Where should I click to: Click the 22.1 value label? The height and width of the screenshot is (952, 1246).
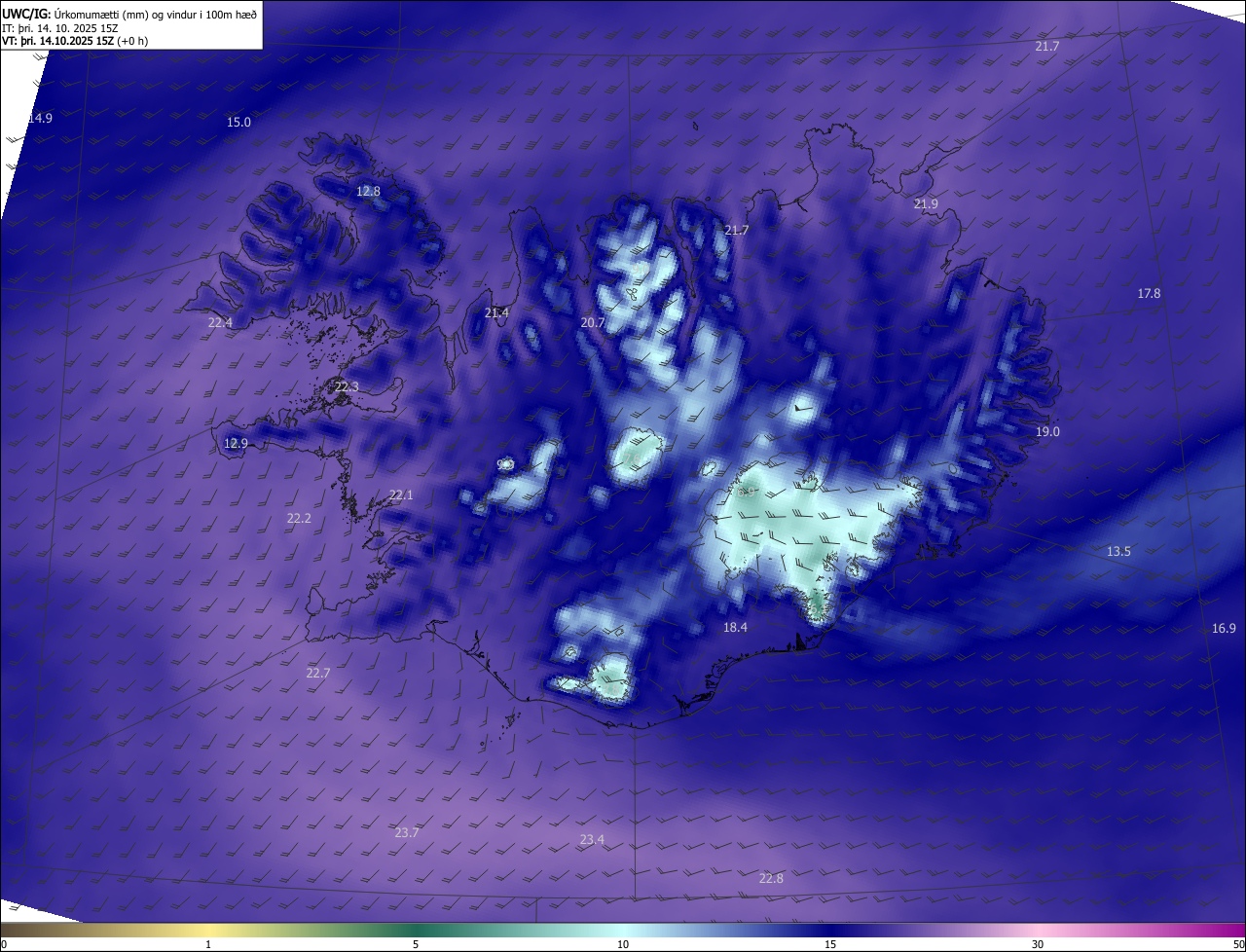click(x=401, y=494)
